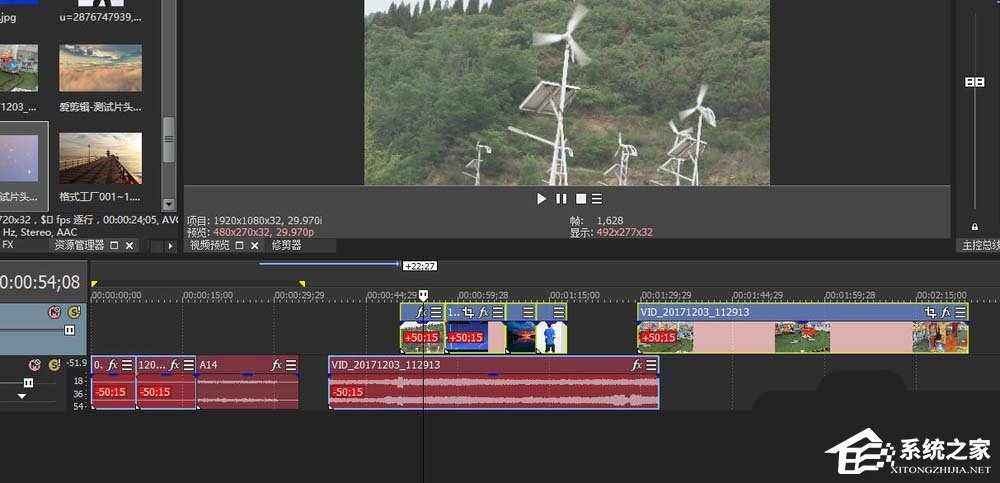The height and width of the screenshot is (483, 1000).
Task: Open the preview transport menu icon
Action: [597, 199]
